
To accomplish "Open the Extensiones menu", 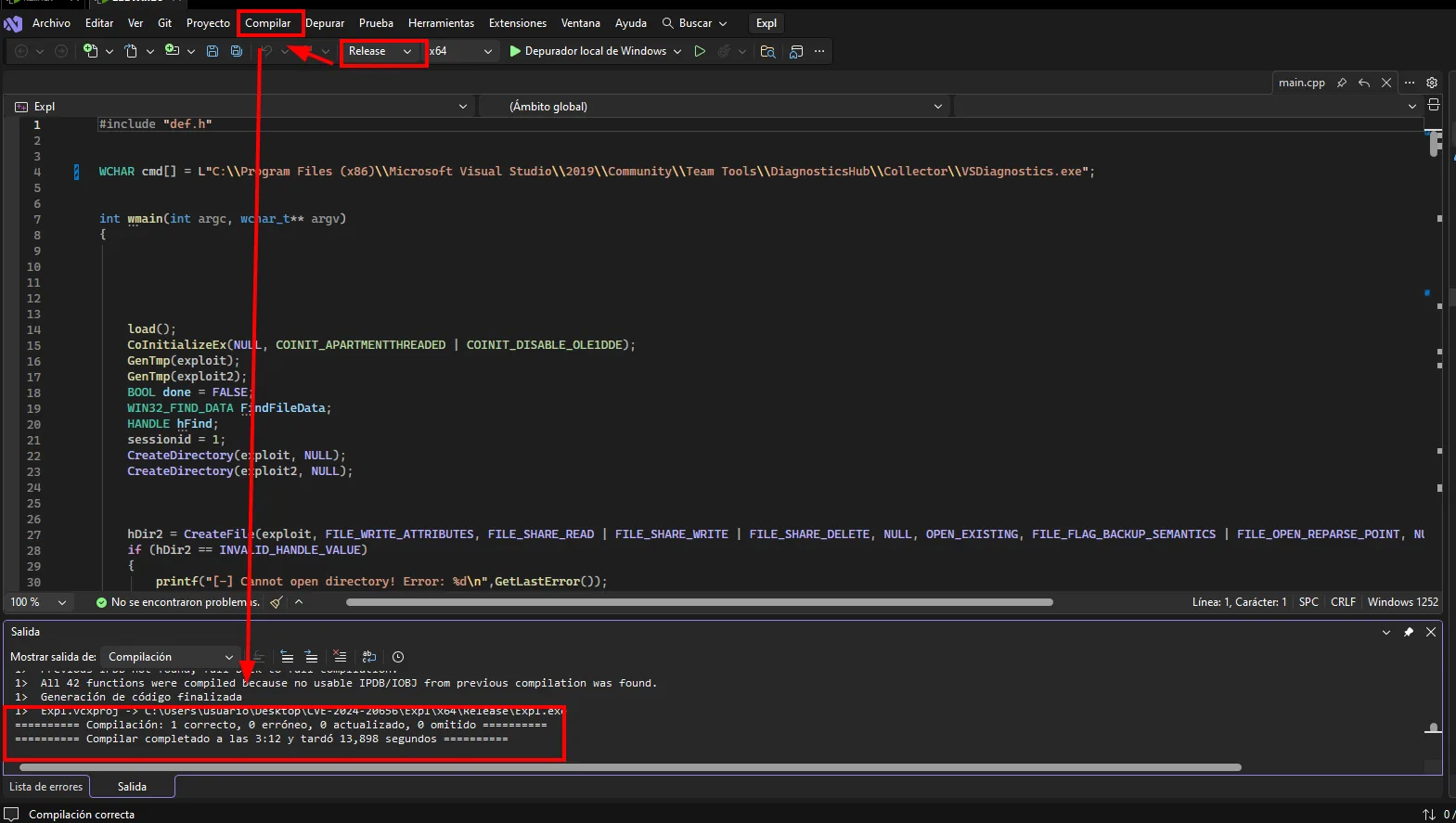I will [x=518, y=23].
